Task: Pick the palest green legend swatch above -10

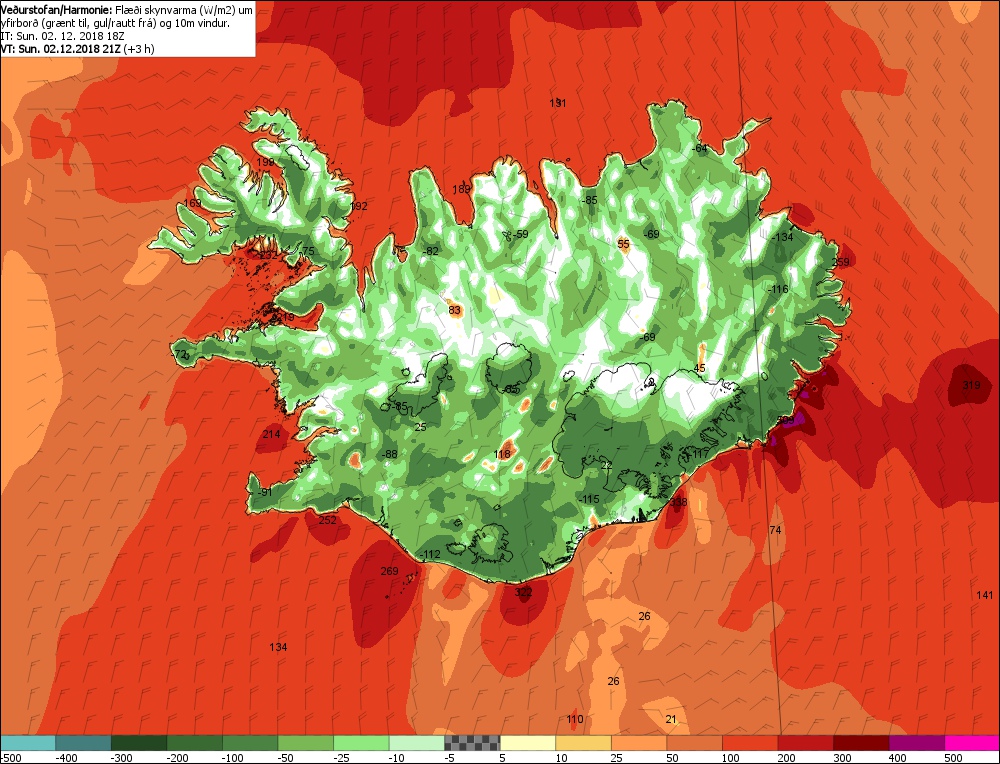Action: [416, 742]
